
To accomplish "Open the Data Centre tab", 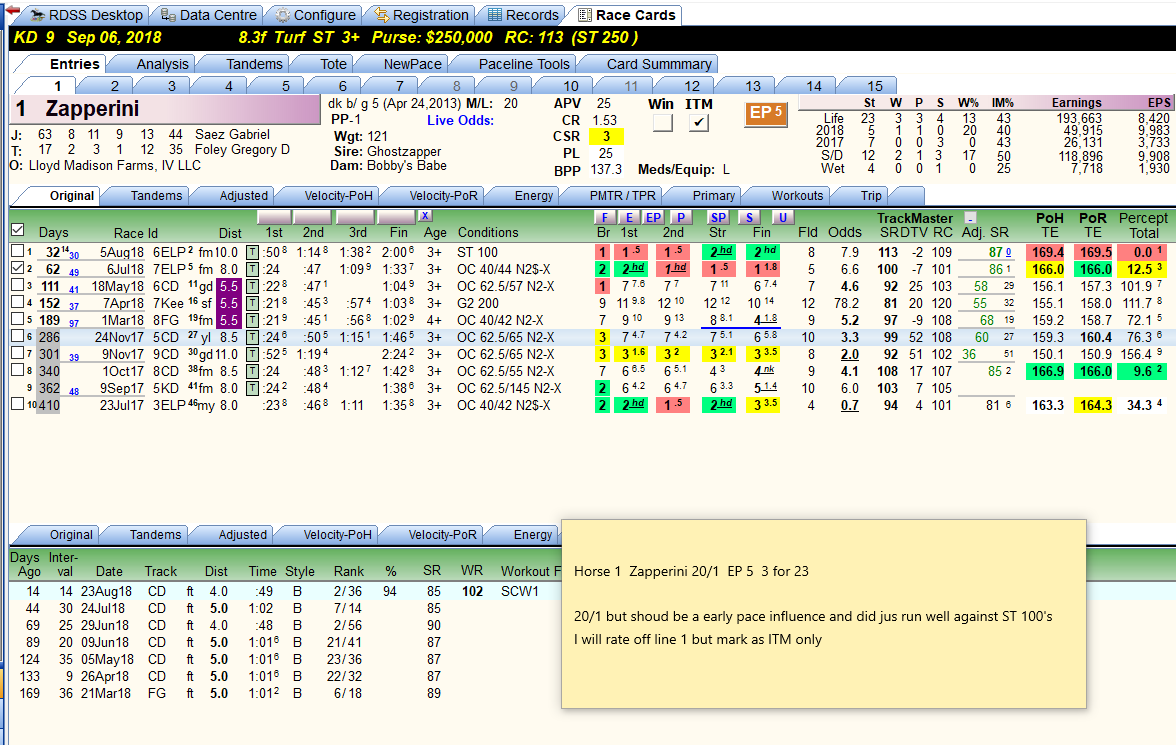I will 208,15.
